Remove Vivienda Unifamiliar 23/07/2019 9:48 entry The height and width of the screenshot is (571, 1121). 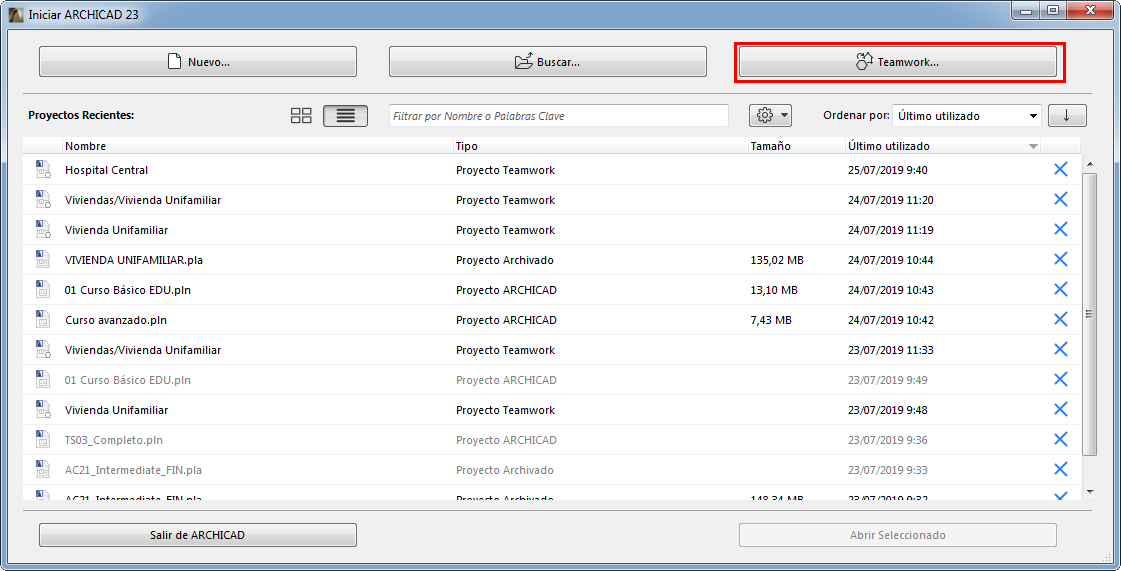1061,409
